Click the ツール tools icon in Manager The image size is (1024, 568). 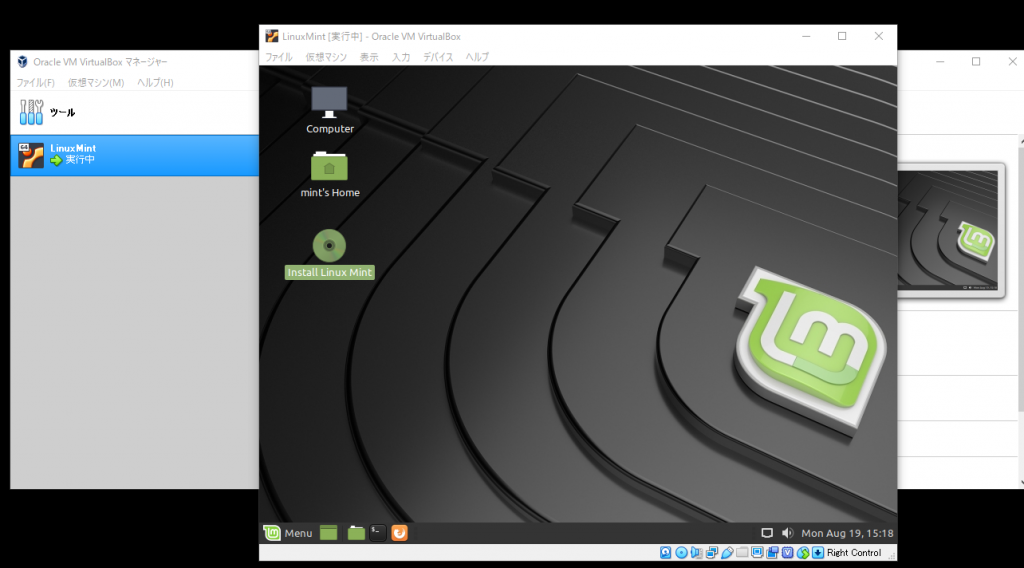click(31, 112)
